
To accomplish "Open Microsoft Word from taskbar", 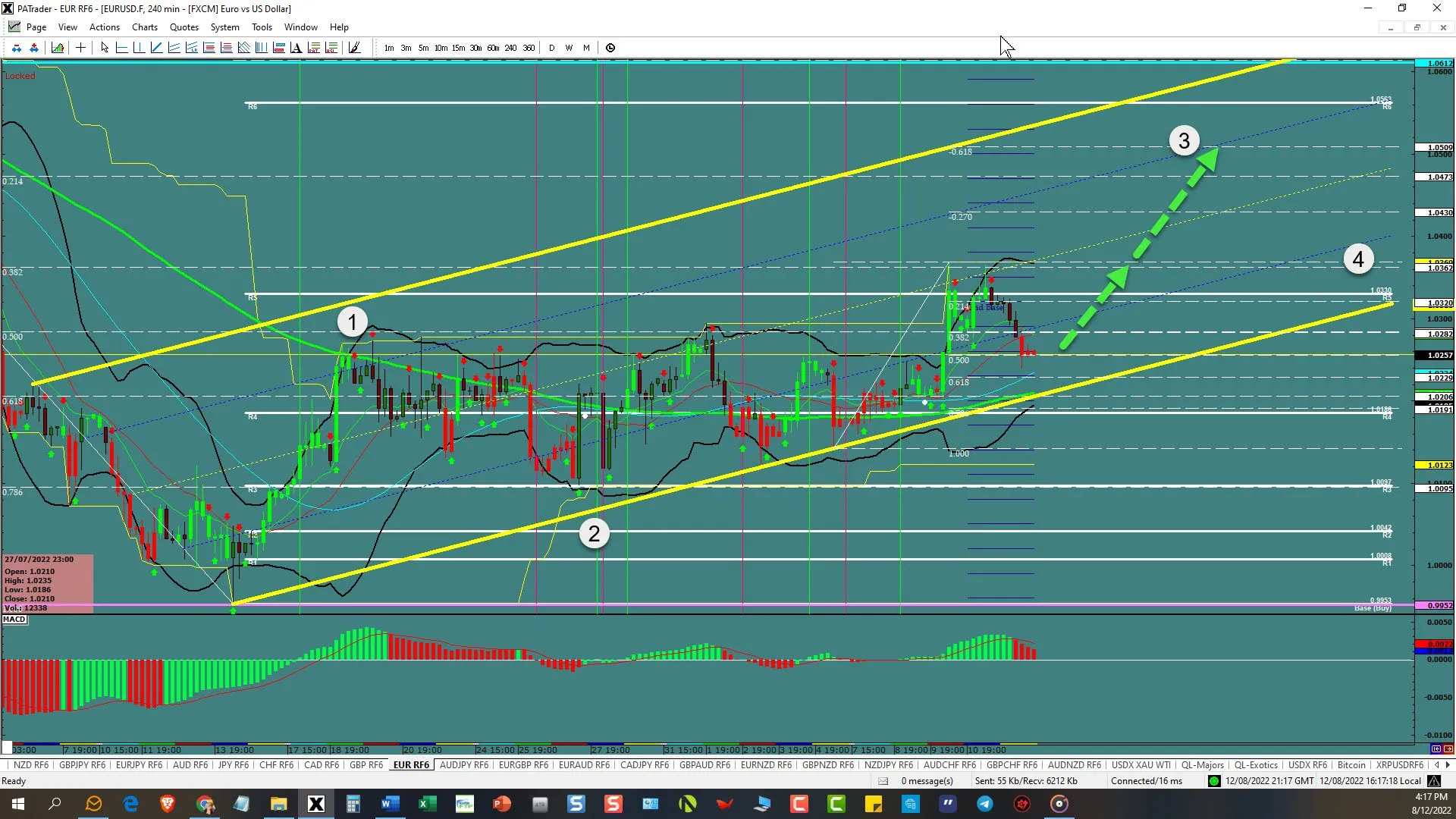I will point(390,804).
